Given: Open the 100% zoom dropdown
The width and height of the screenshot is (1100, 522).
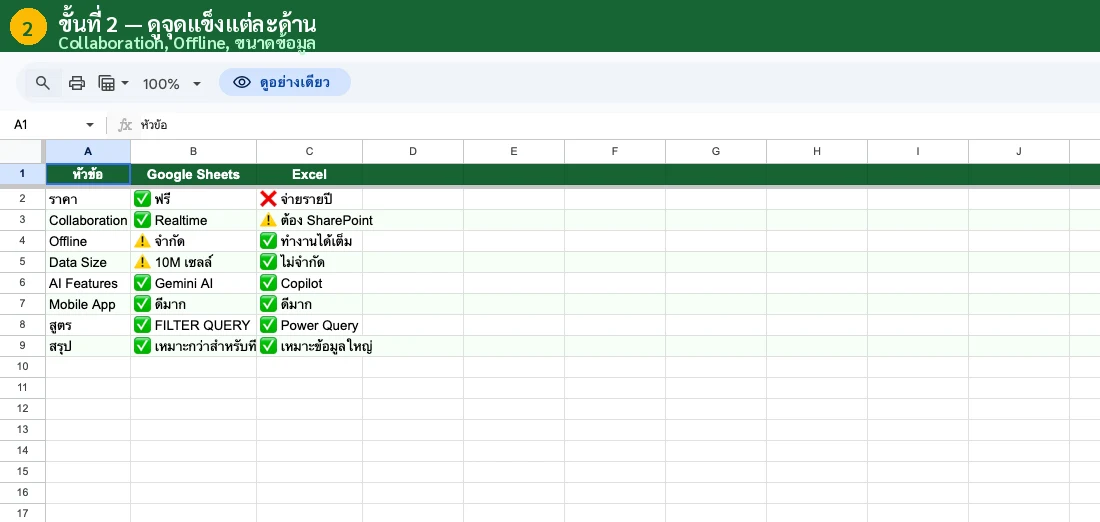Looking at the screenshot, I should click(x=172, y=84).
